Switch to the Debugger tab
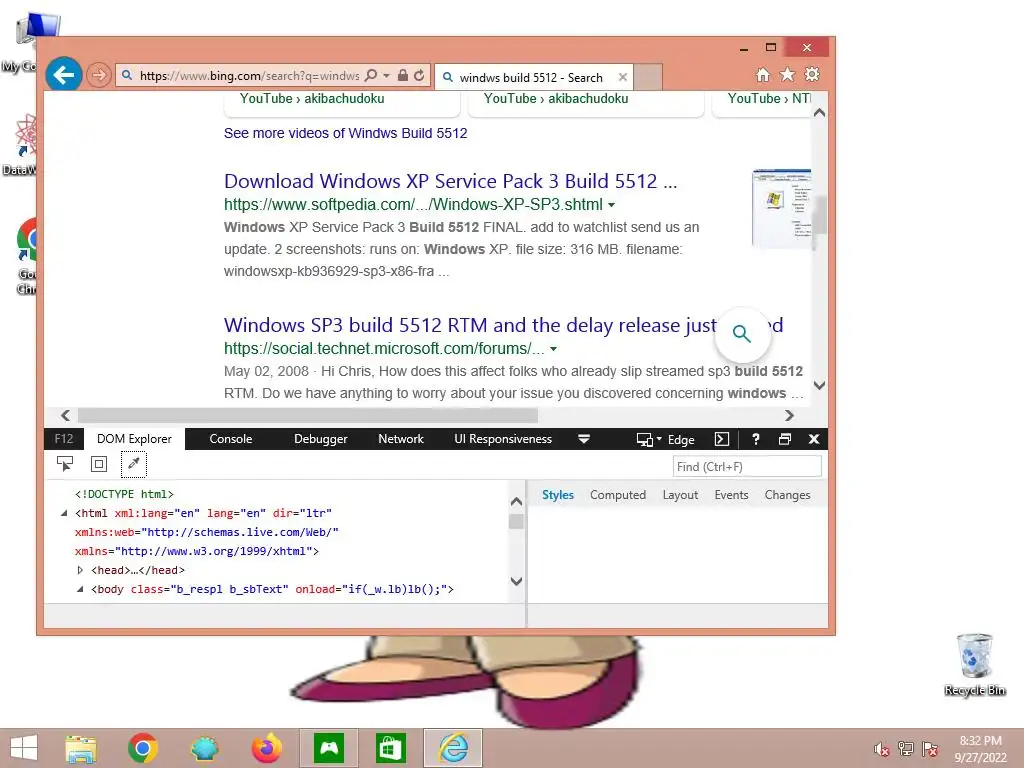1024x768 pixels. (x=321, y=439)
